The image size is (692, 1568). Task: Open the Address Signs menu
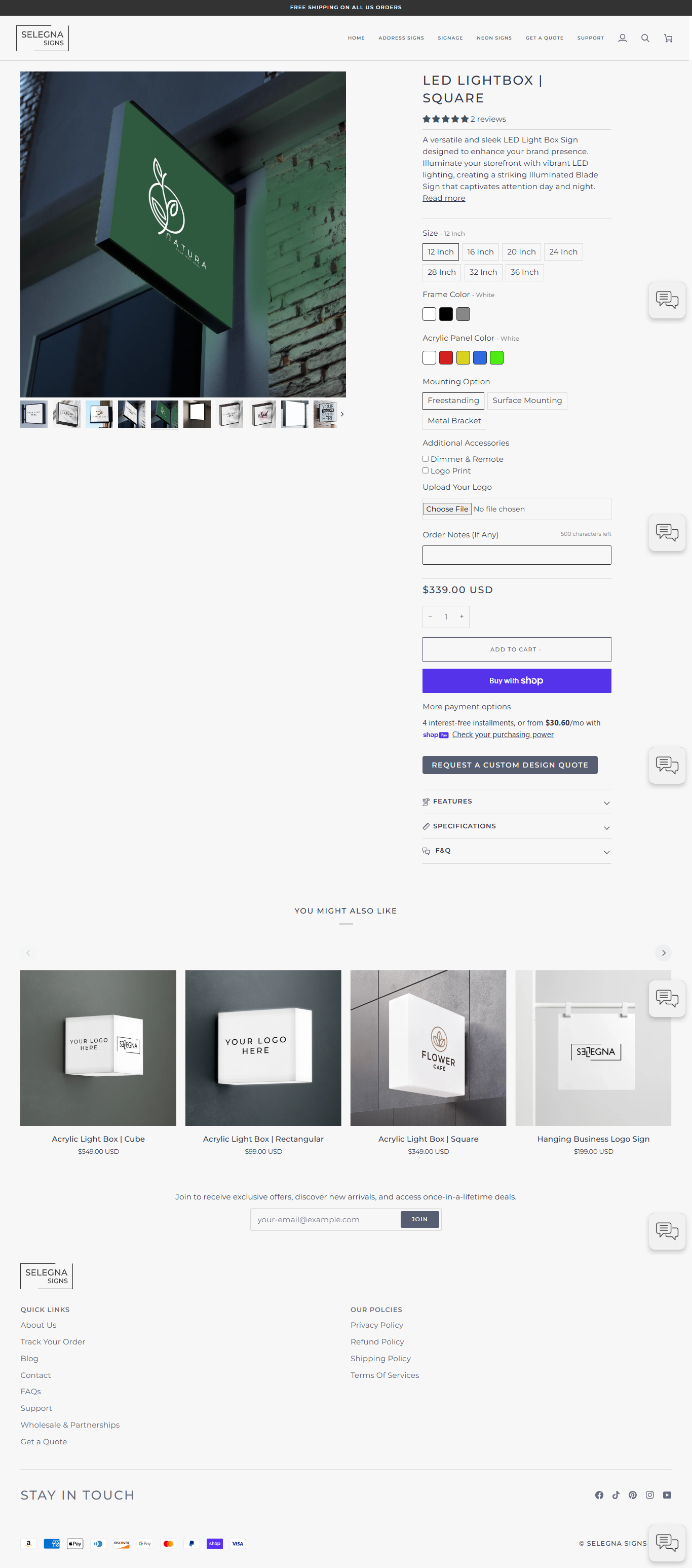401,39
